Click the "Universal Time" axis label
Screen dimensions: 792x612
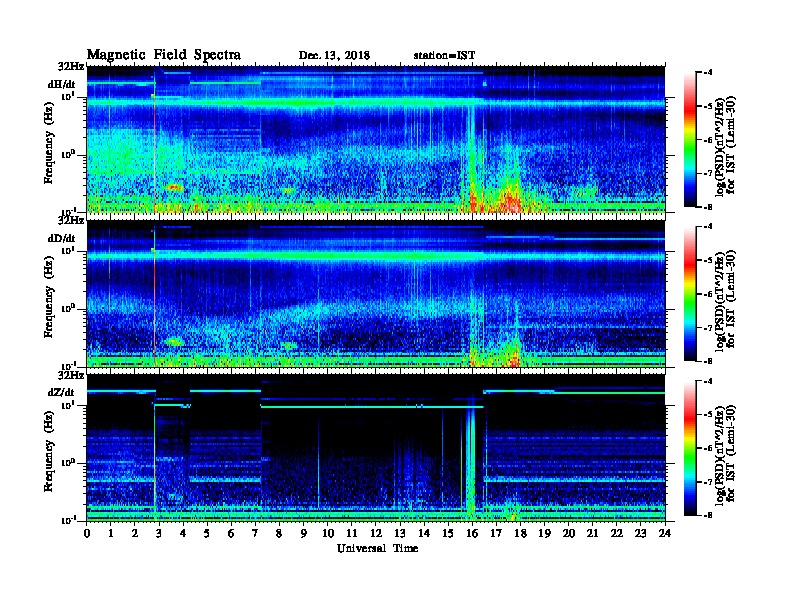[377, 548]
